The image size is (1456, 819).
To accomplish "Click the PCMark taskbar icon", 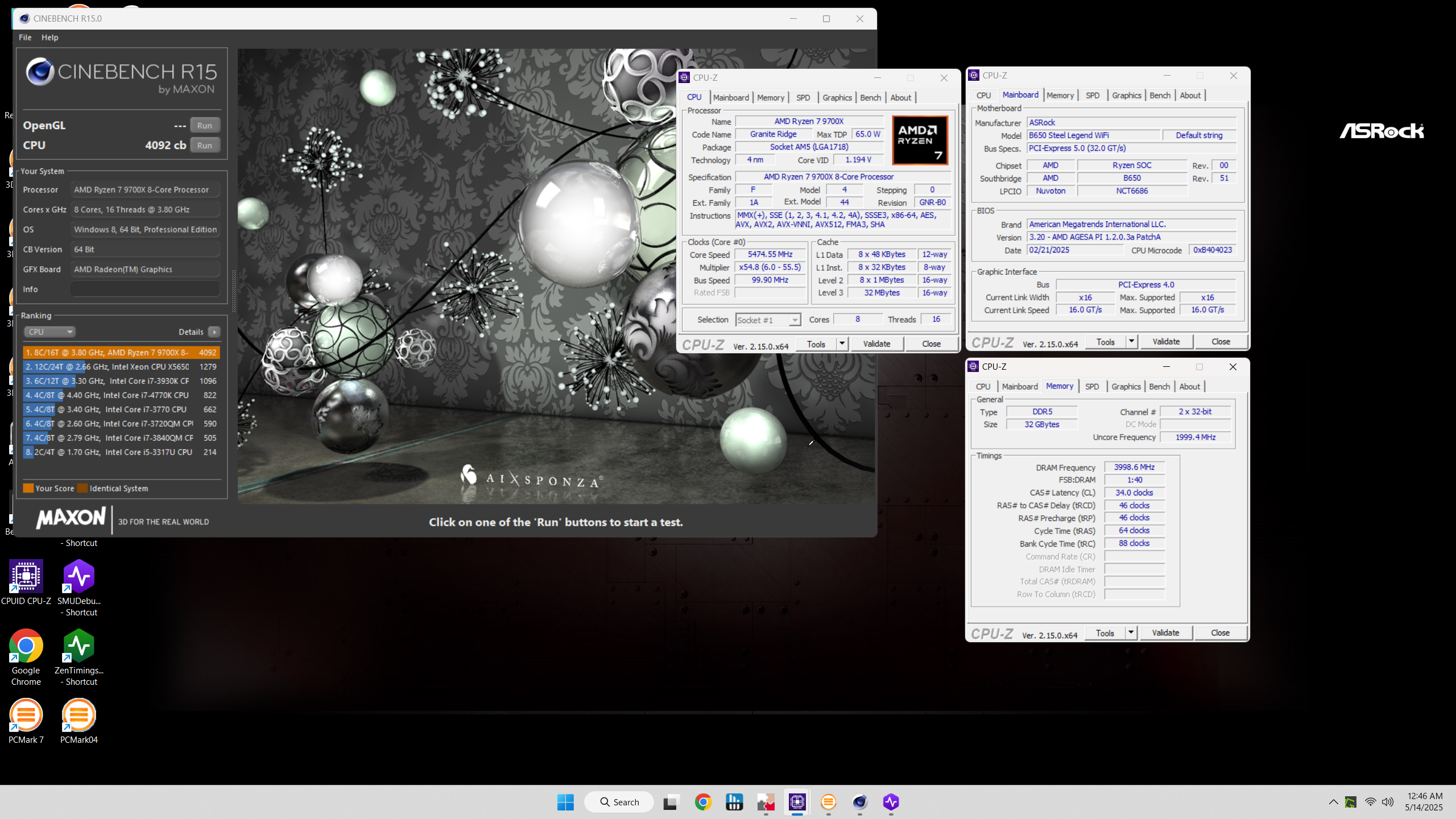I will (x=829, y=802).
